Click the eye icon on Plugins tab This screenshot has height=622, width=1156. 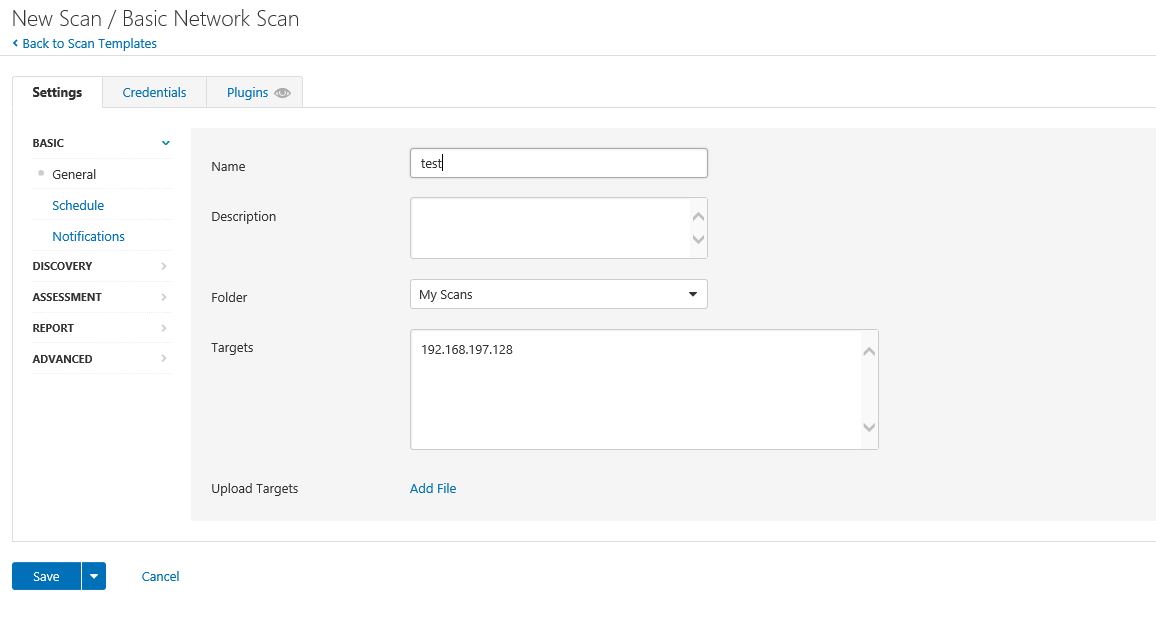pos(282,93)
